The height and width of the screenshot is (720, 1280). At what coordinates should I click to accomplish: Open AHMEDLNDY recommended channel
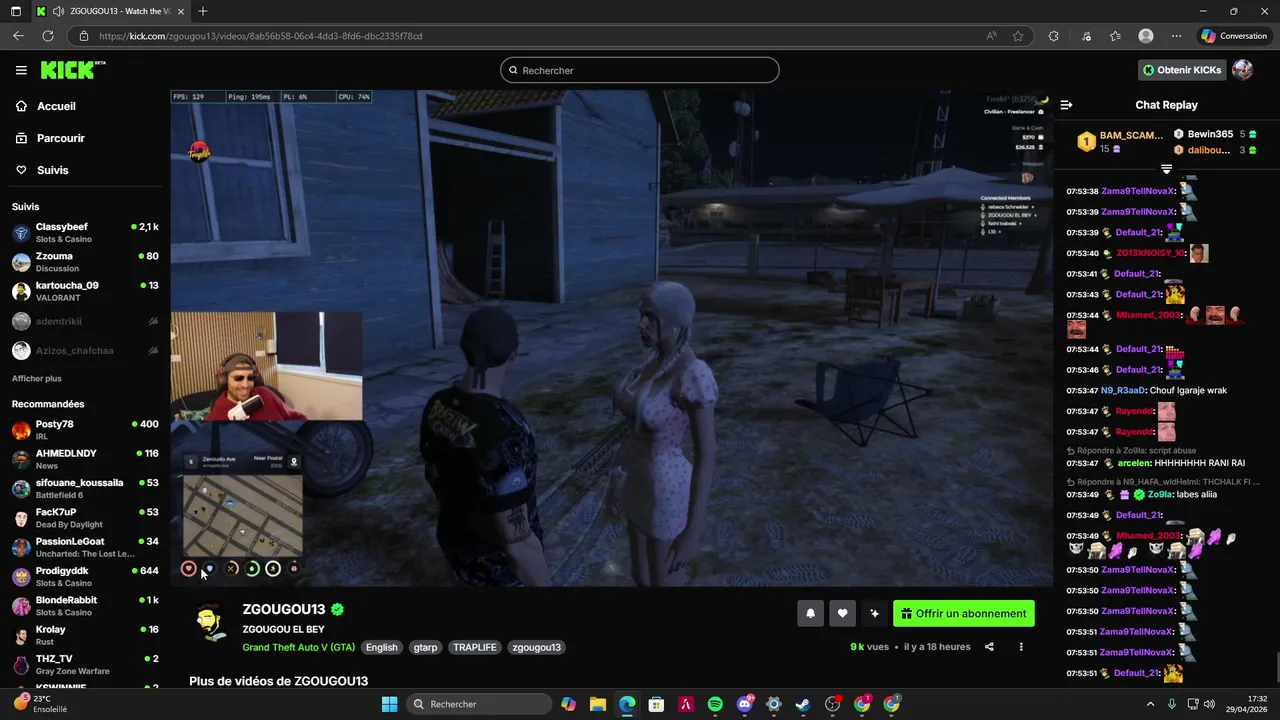[85, 459]
